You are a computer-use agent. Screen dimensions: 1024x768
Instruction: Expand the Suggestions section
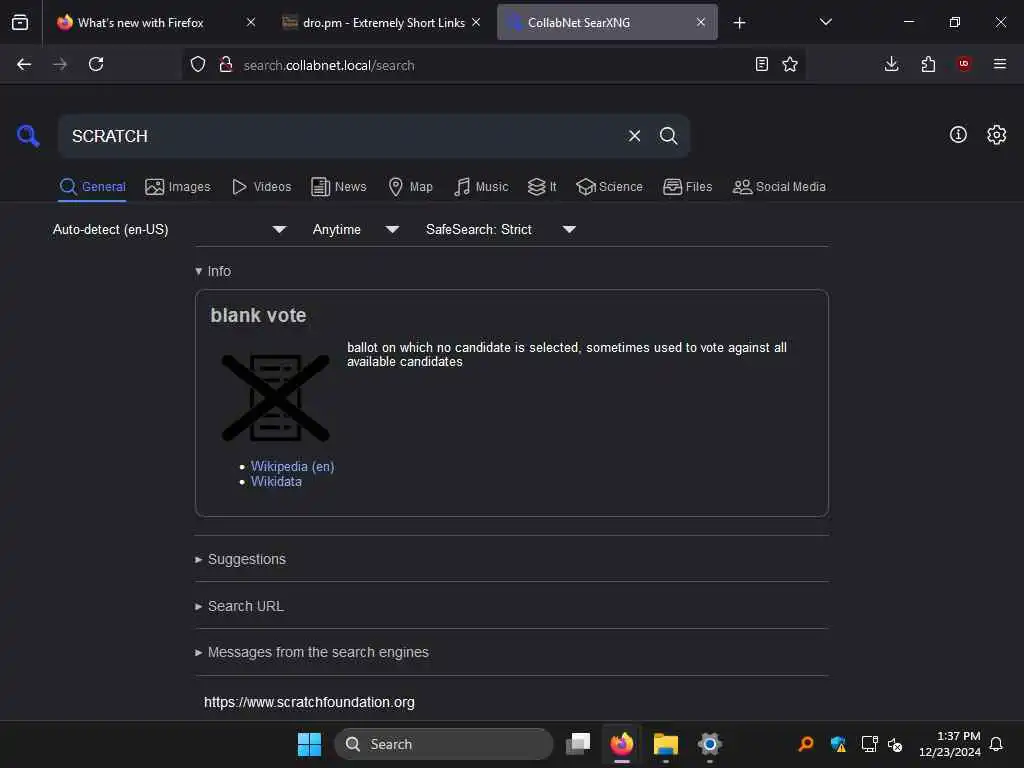240,559
